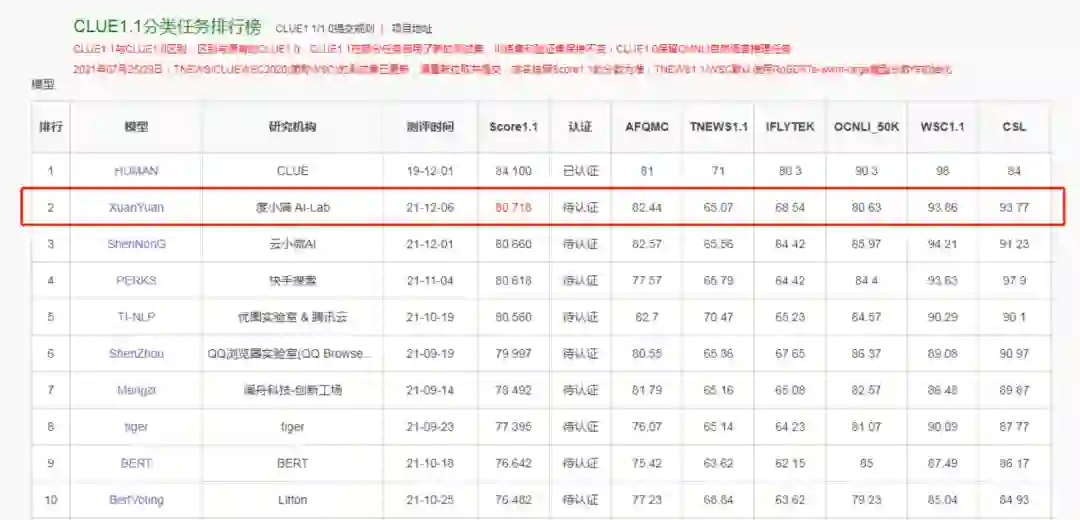
Task: Select HUMAN's score 84.100
Action: pos(514,171)
